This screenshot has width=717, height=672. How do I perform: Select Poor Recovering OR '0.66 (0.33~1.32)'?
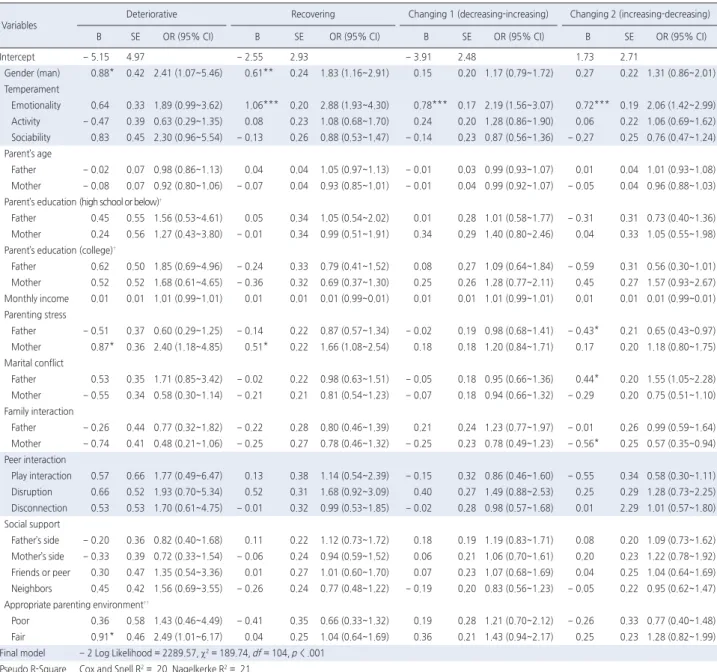click(x=354, y=621)
